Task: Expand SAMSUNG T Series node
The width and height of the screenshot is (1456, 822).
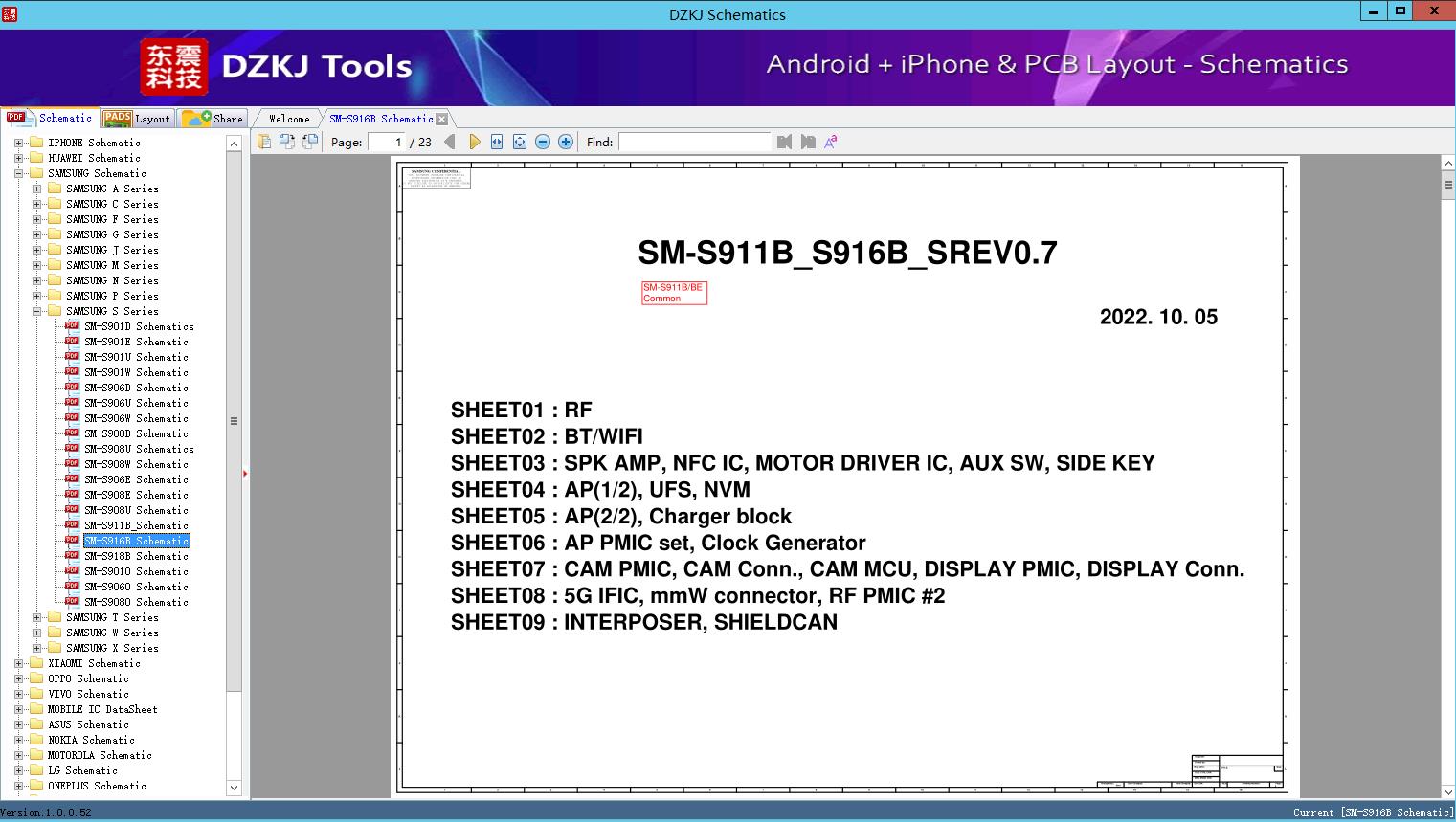Action: click(37, 617)
